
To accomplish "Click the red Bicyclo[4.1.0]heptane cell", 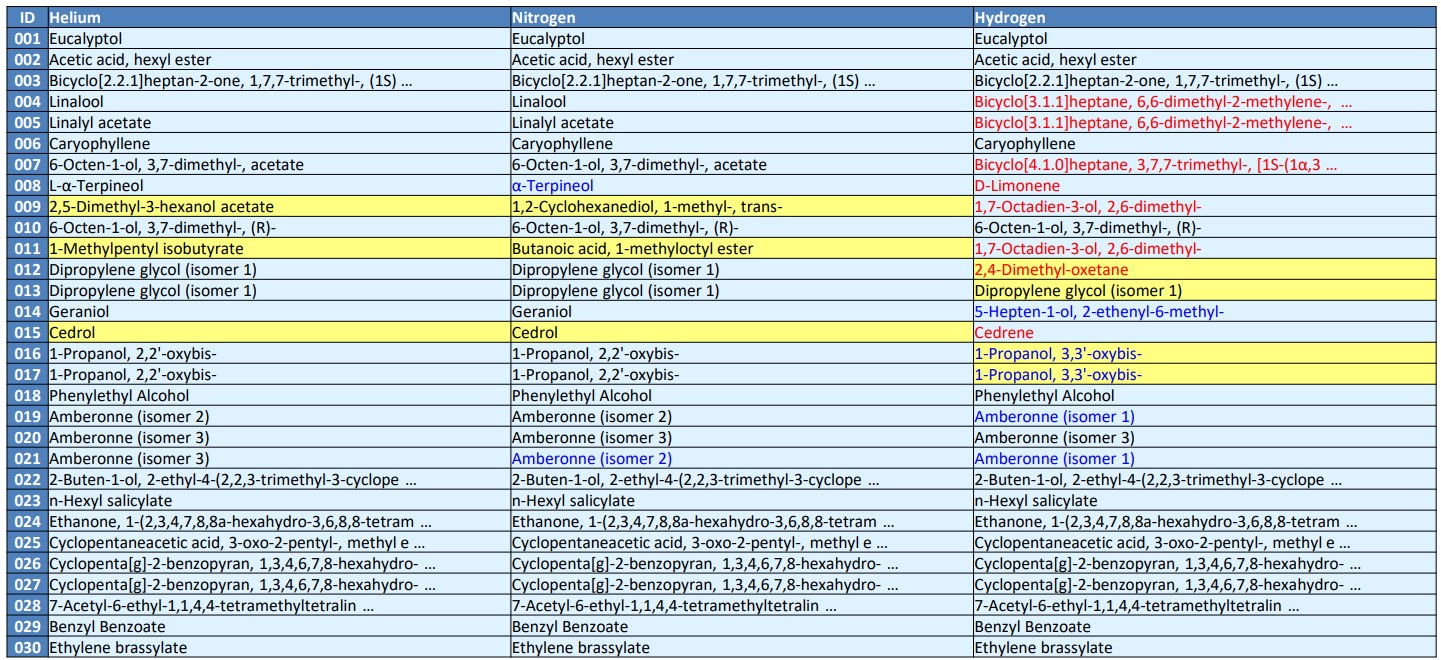I will (1203, 165).
